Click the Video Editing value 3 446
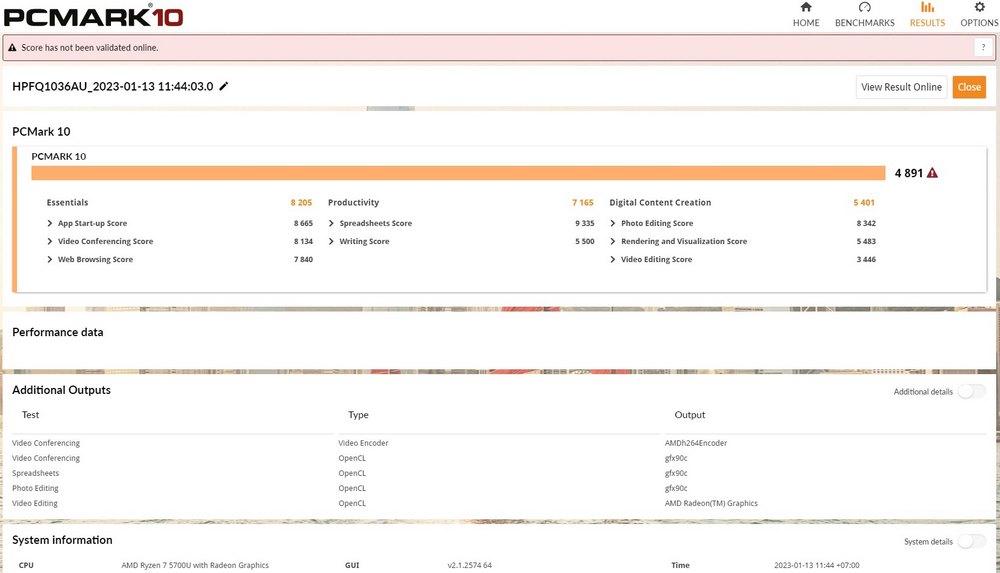1000x573 pixels. [x=866, y=259]
